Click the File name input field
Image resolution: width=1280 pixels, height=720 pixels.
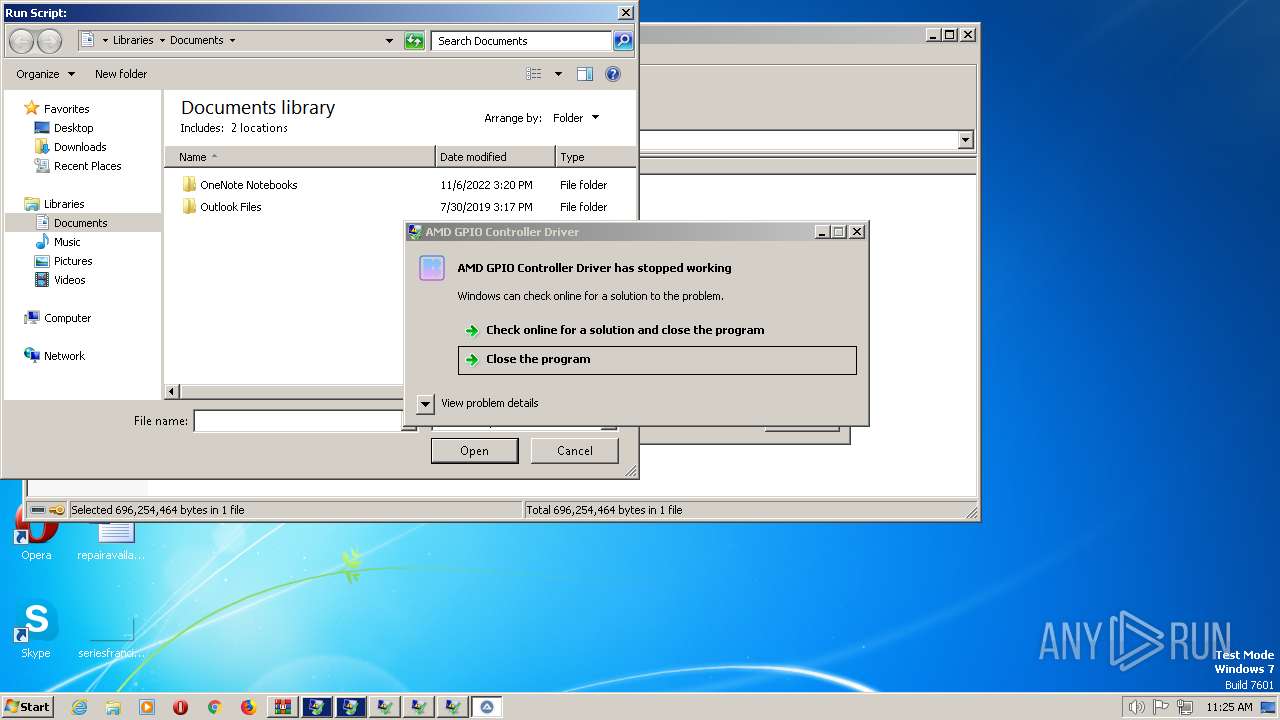pyautogui.click(x=298, y=421)
